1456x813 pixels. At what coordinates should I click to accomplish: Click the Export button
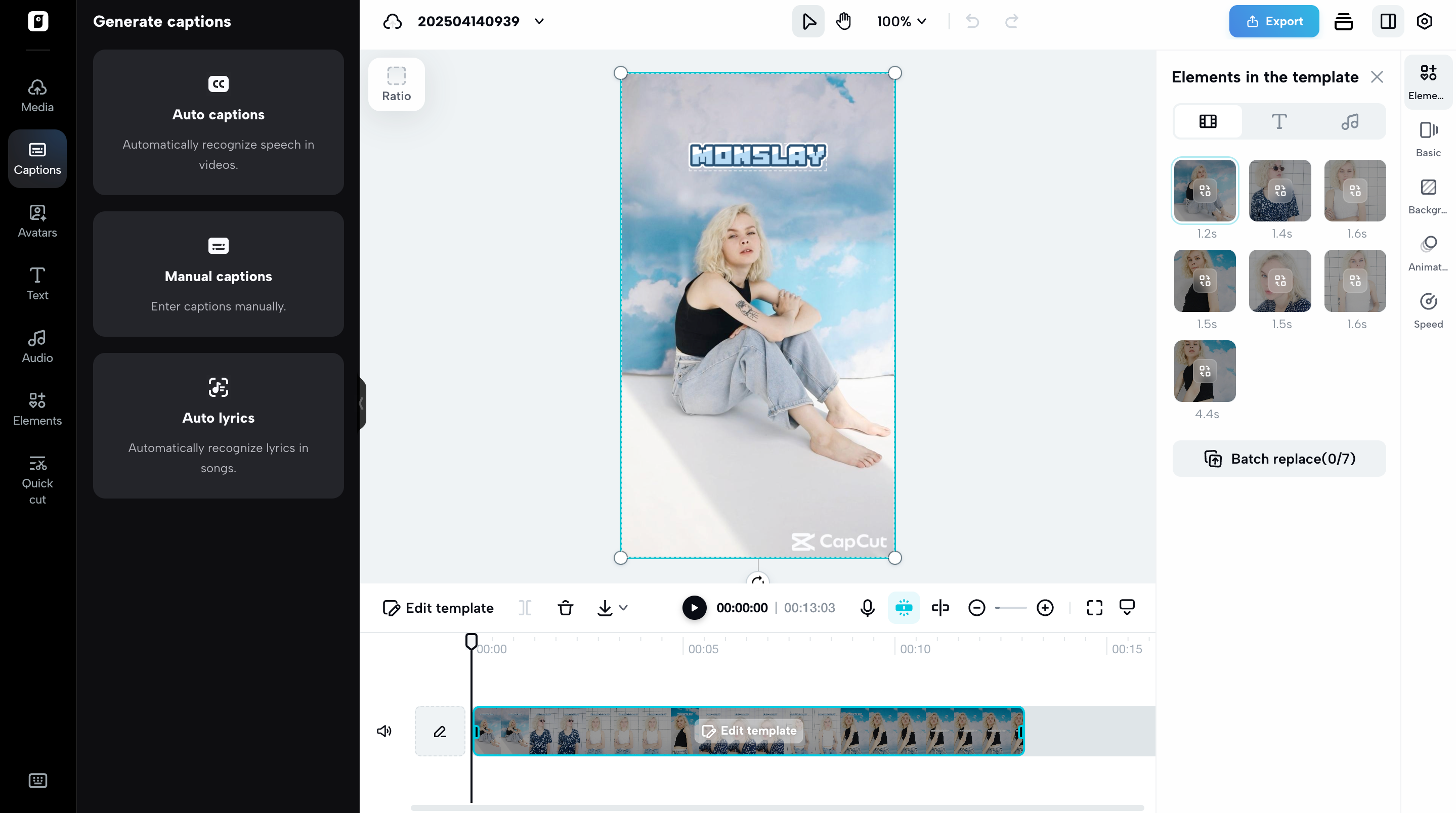click(1273, 21)
